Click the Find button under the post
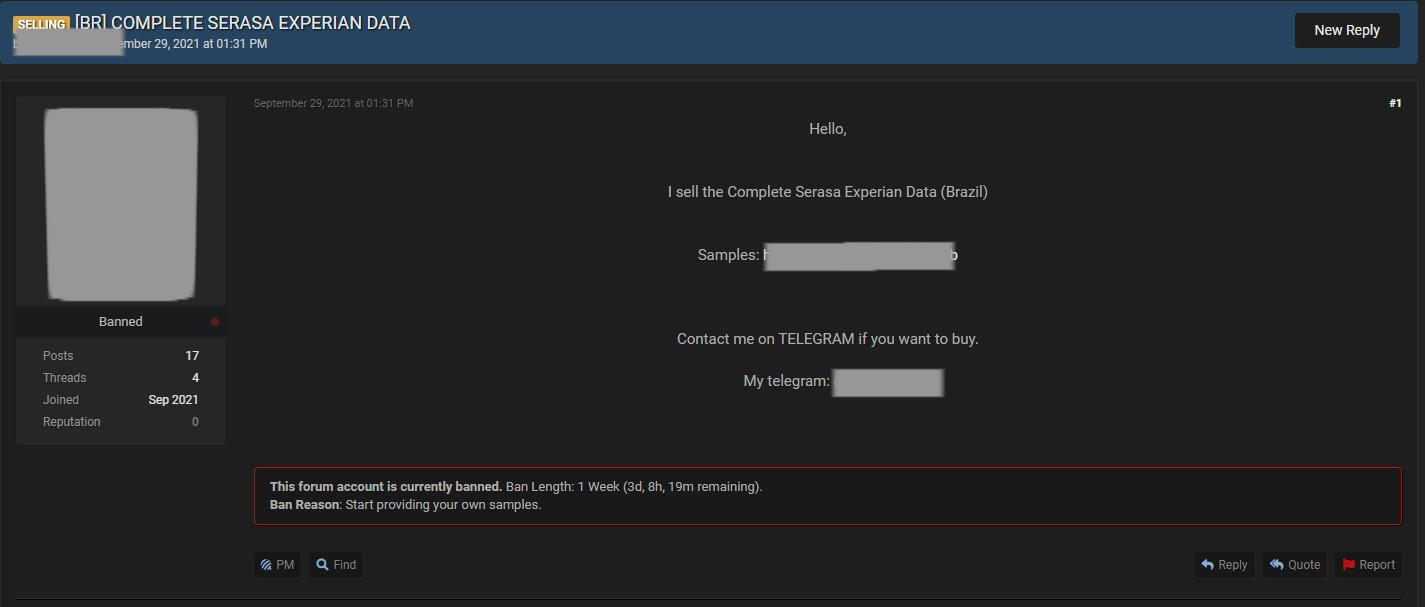The height and width of the screenshot is (607, 1425). click(x=336, y=565)
